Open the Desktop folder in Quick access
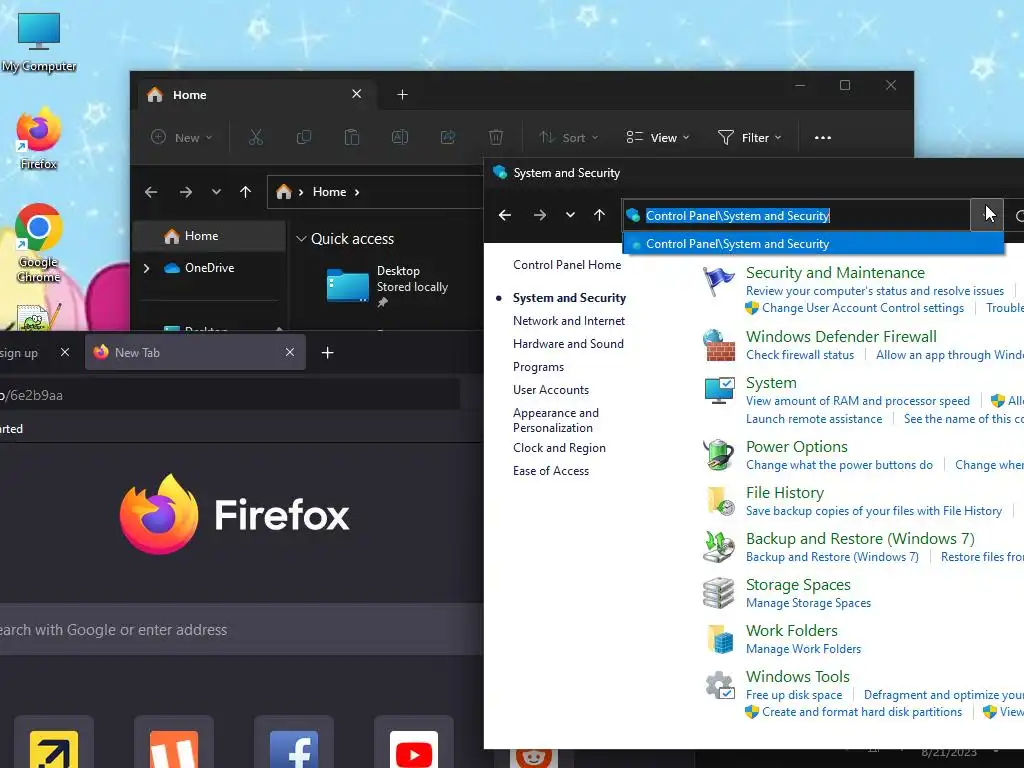The height and width of the screenshot is (768, 1024). (387, 286)
